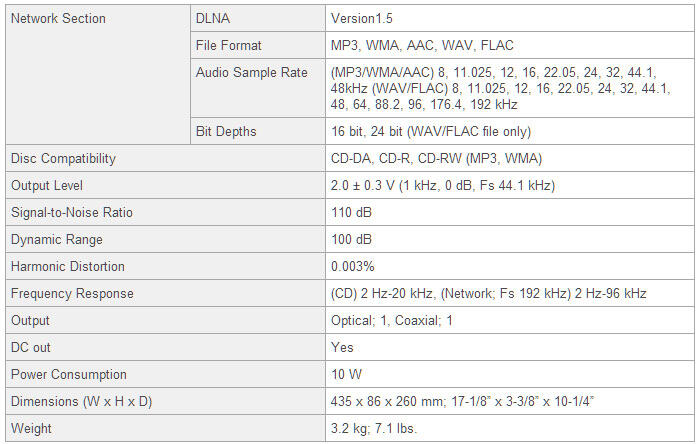Click the Bit Depths label
This screenshot has height=444, width=700.
(226, 132)
